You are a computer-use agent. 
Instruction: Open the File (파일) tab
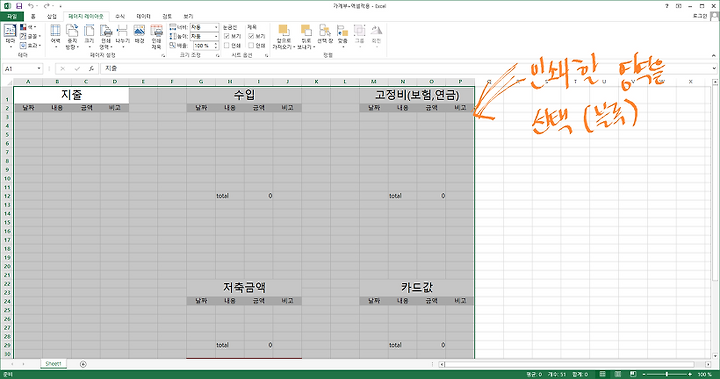[x=11, y=17]
